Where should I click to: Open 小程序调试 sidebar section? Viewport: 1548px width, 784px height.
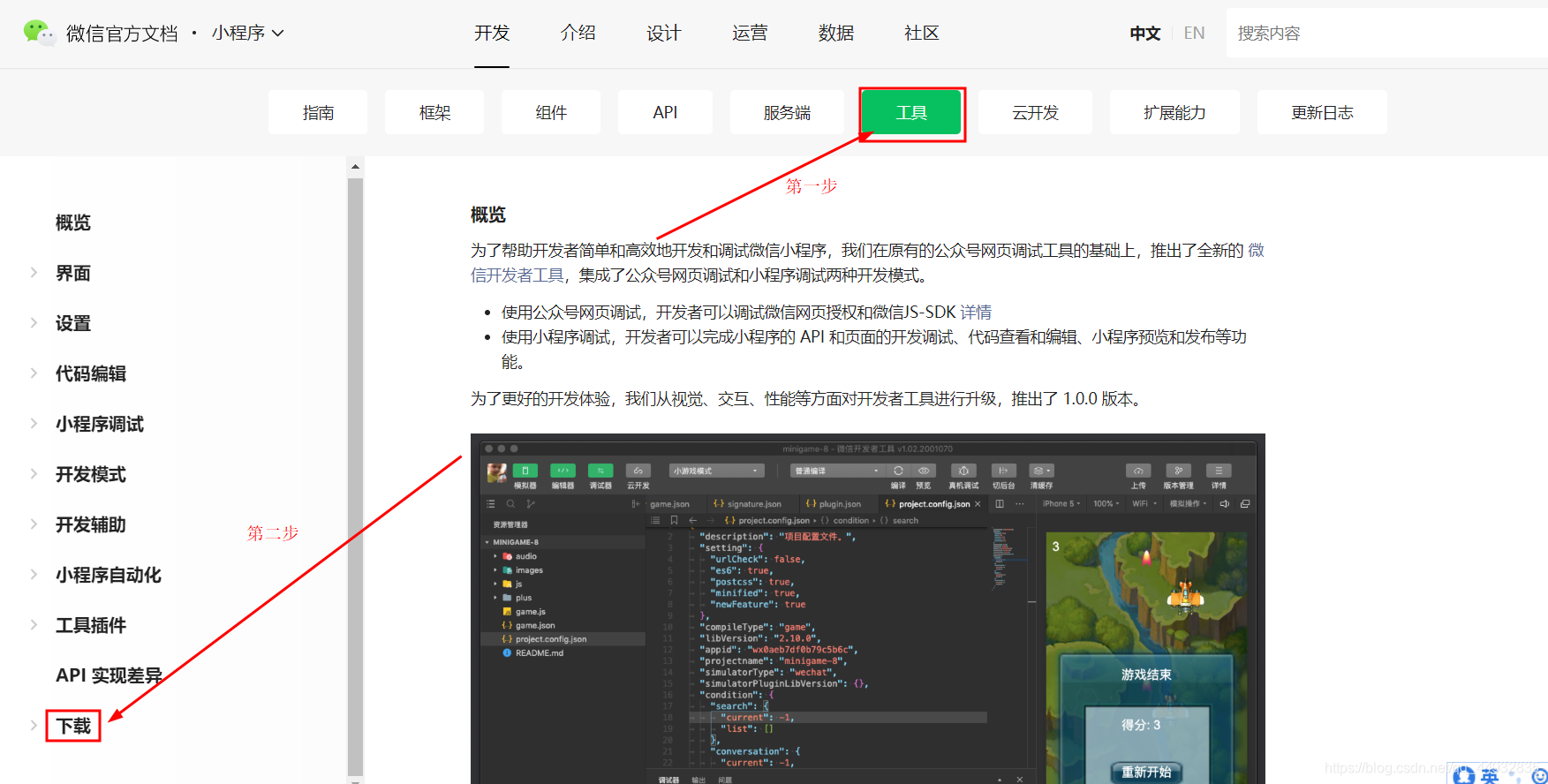(100, 424)
